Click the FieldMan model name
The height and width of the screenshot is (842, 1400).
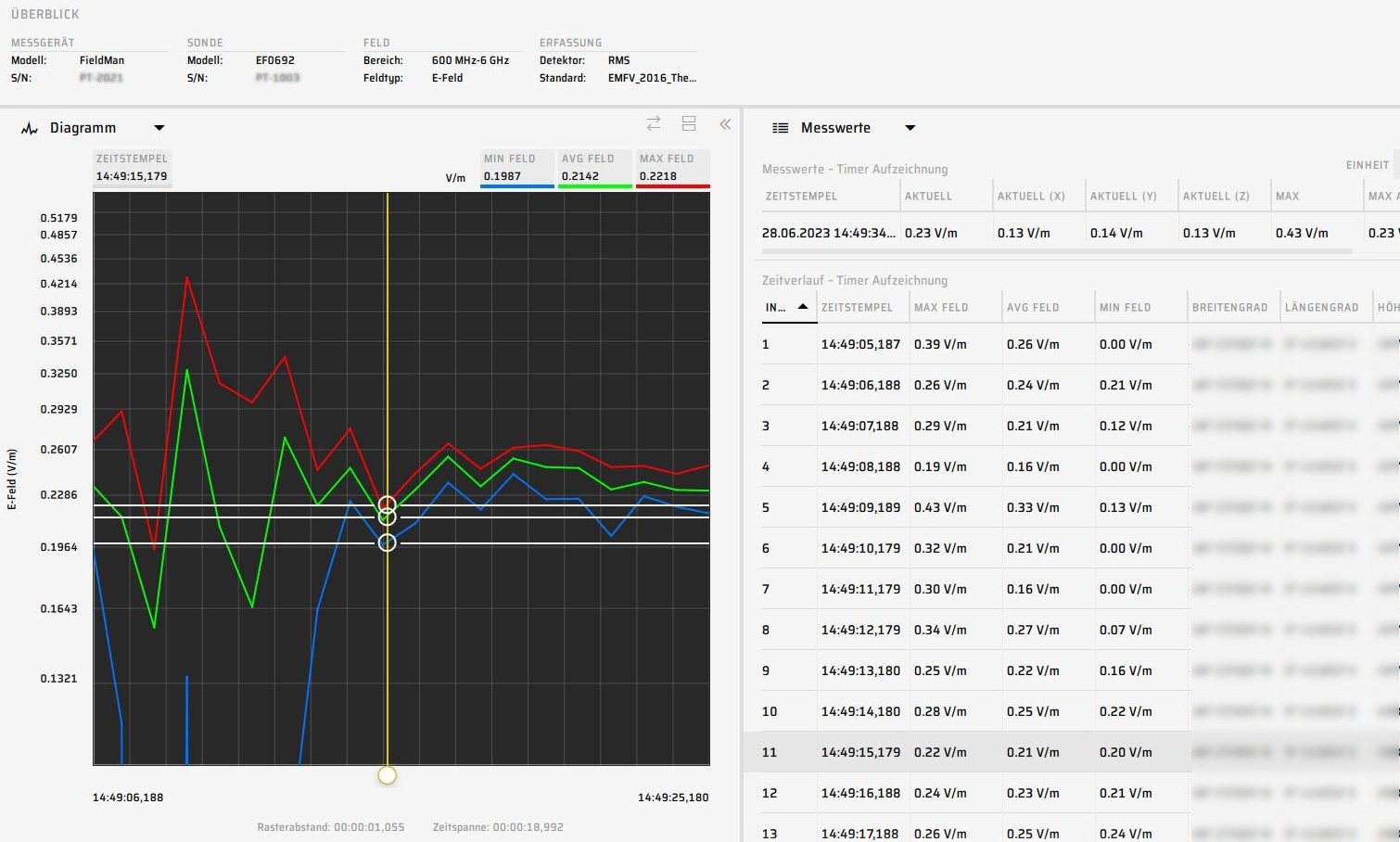point(102,60)
